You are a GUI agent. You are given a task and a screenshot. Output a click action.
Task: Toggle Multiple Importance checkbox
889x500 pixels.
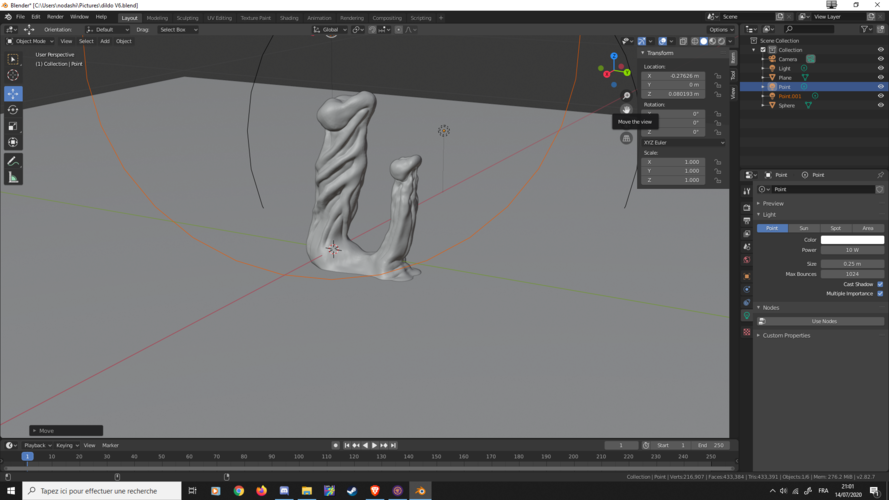(x=880, y=294)
